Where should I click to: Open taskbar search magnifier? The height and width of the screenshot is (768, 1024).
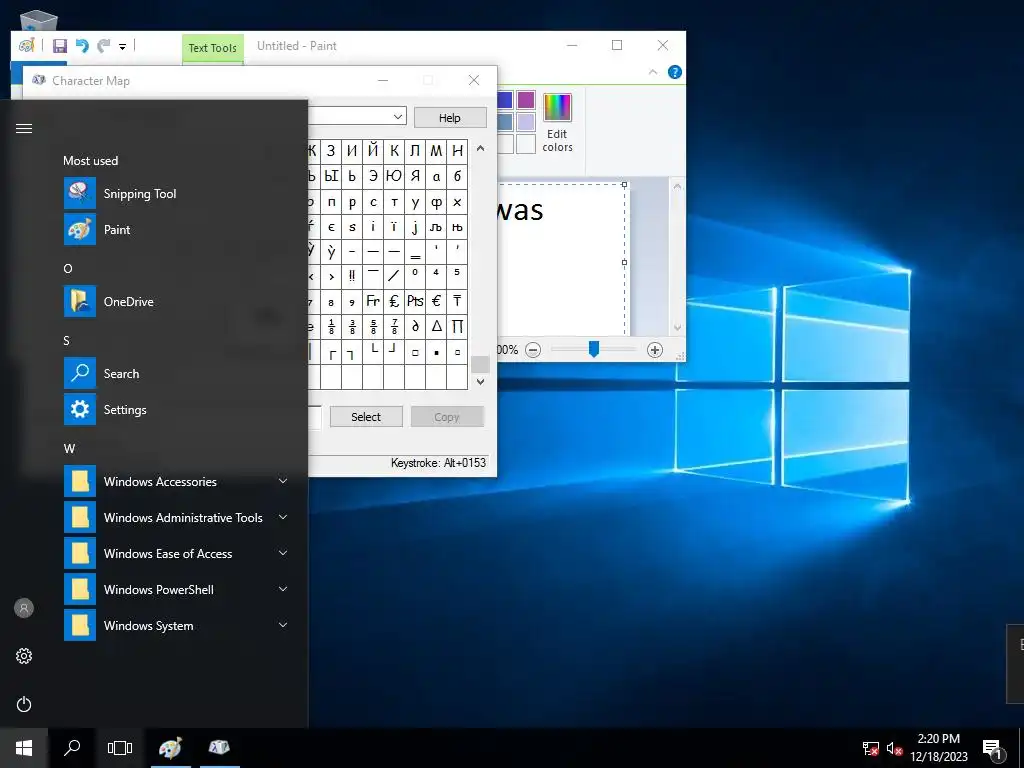(x=72, y=748)
